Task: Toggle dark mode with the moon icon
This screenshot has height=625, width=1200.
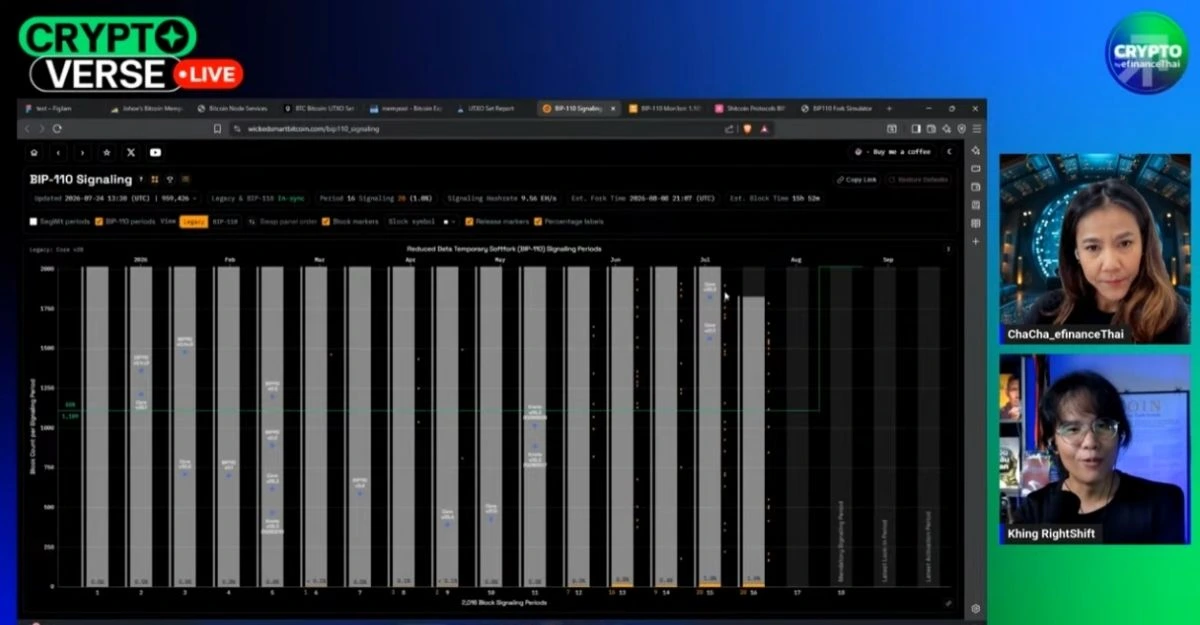Action: tap(949, 152)
